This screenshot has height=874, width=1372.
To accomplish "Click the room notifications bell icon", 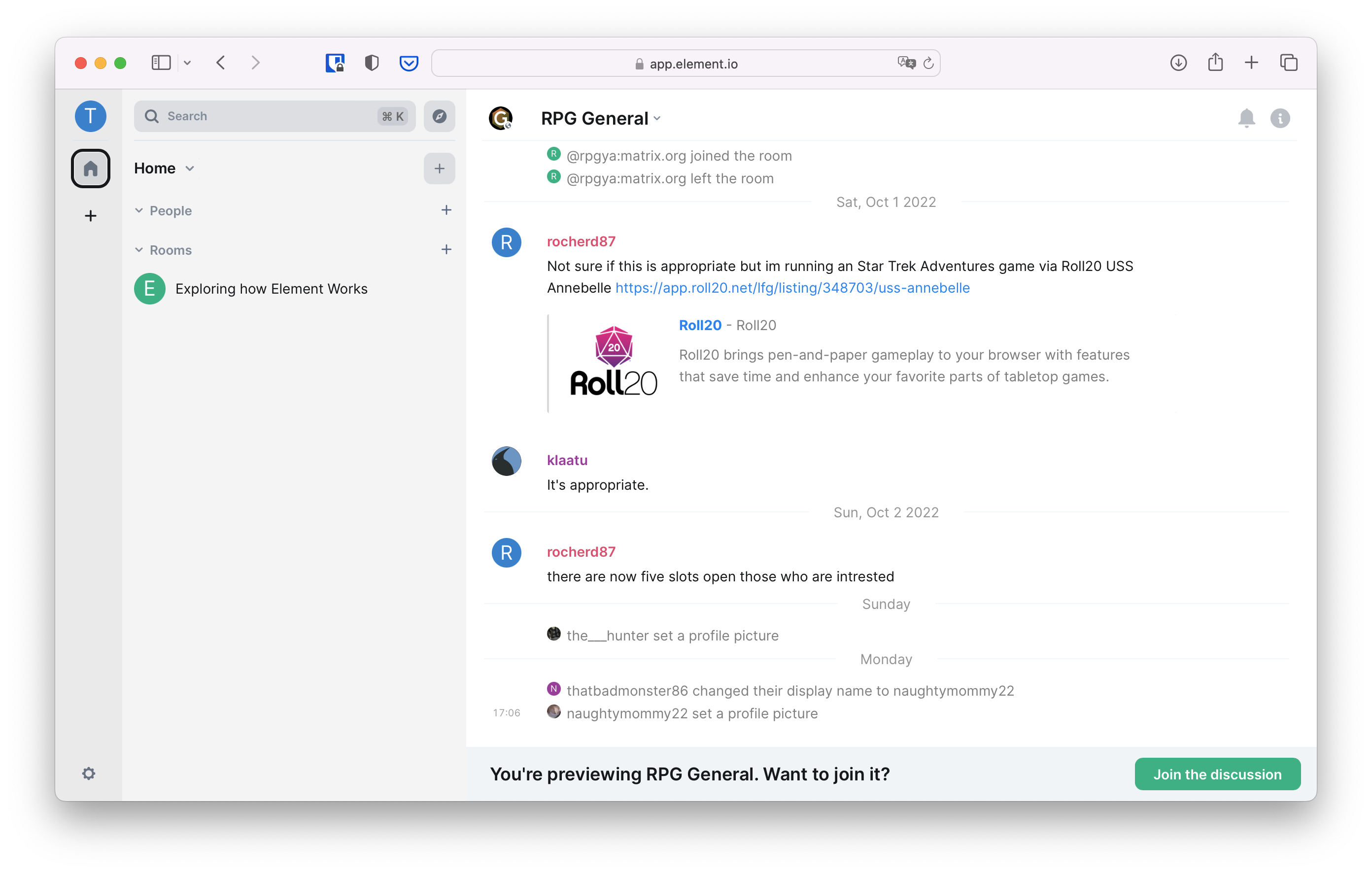I will click(x=1246, y=118).
